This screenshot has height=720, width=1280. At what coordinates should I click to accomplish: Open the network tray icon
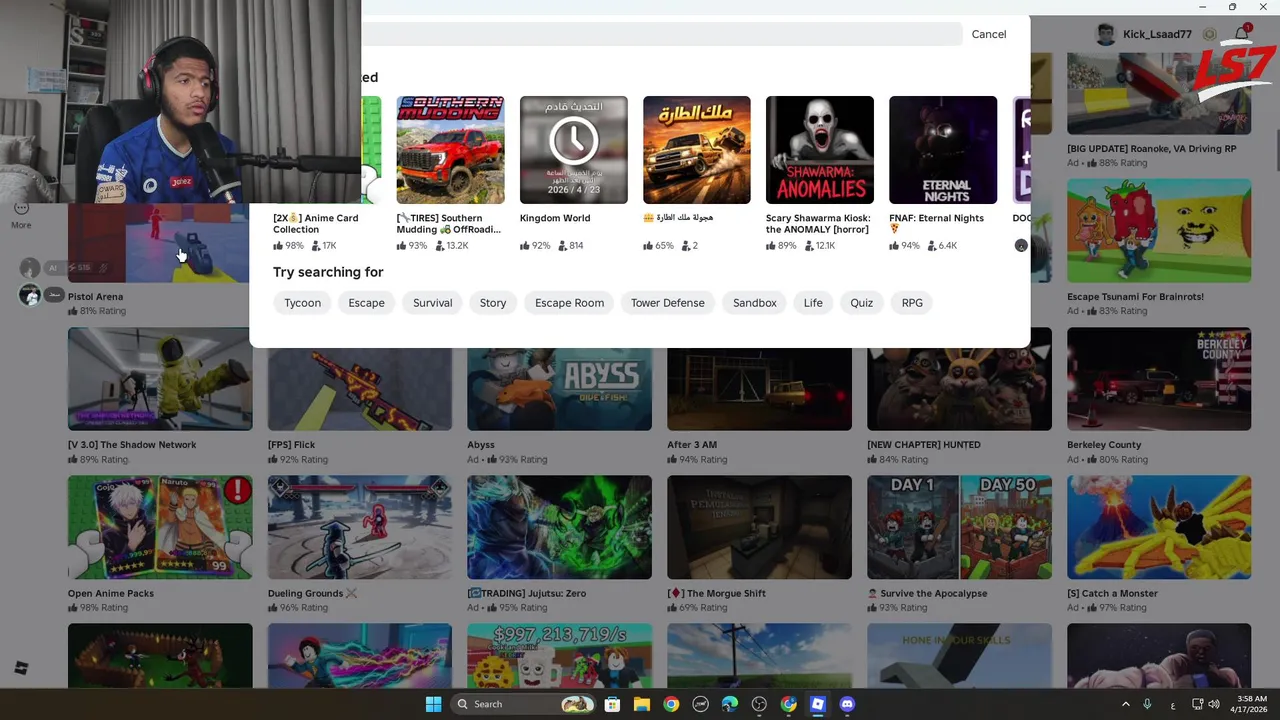[x=1198, y=704]
